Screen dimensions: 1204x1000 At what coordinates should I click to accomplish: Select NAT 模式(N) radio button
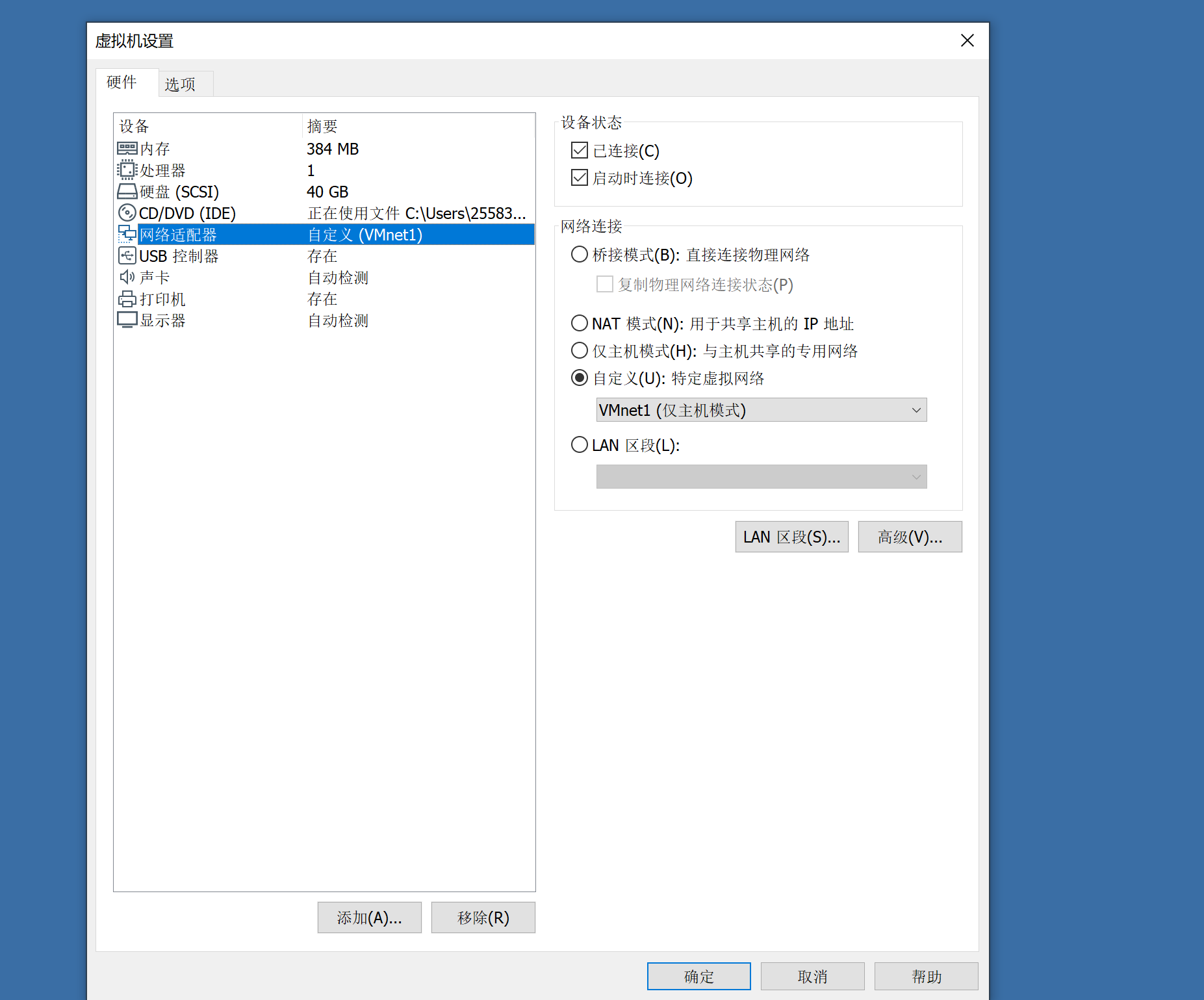(579, 323)
